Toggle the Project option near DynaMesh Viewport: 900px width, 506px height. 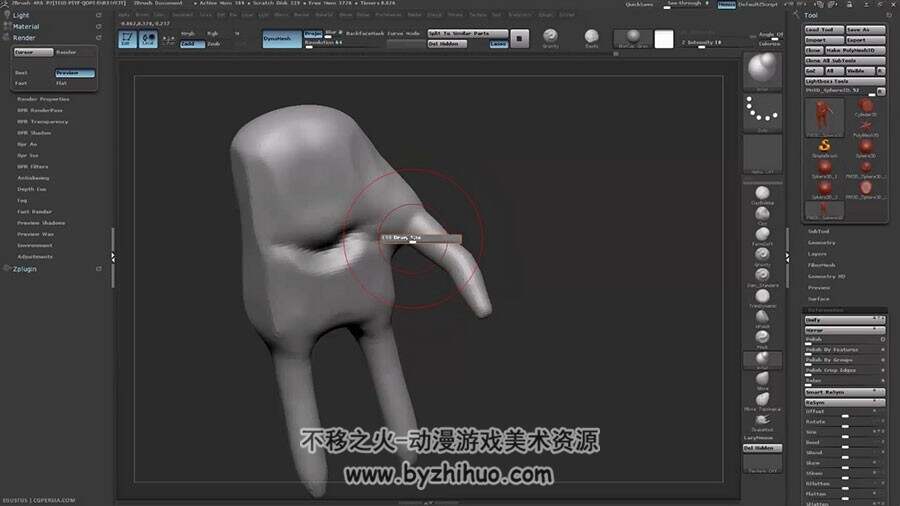coord(313,33)
